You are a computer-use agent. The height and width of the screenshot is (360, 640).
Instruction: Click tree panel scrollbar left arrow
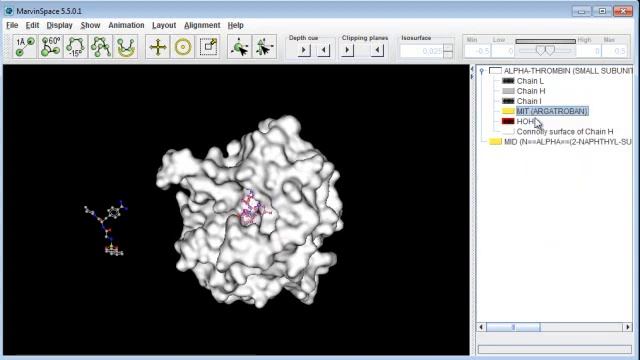coord(482,327)
